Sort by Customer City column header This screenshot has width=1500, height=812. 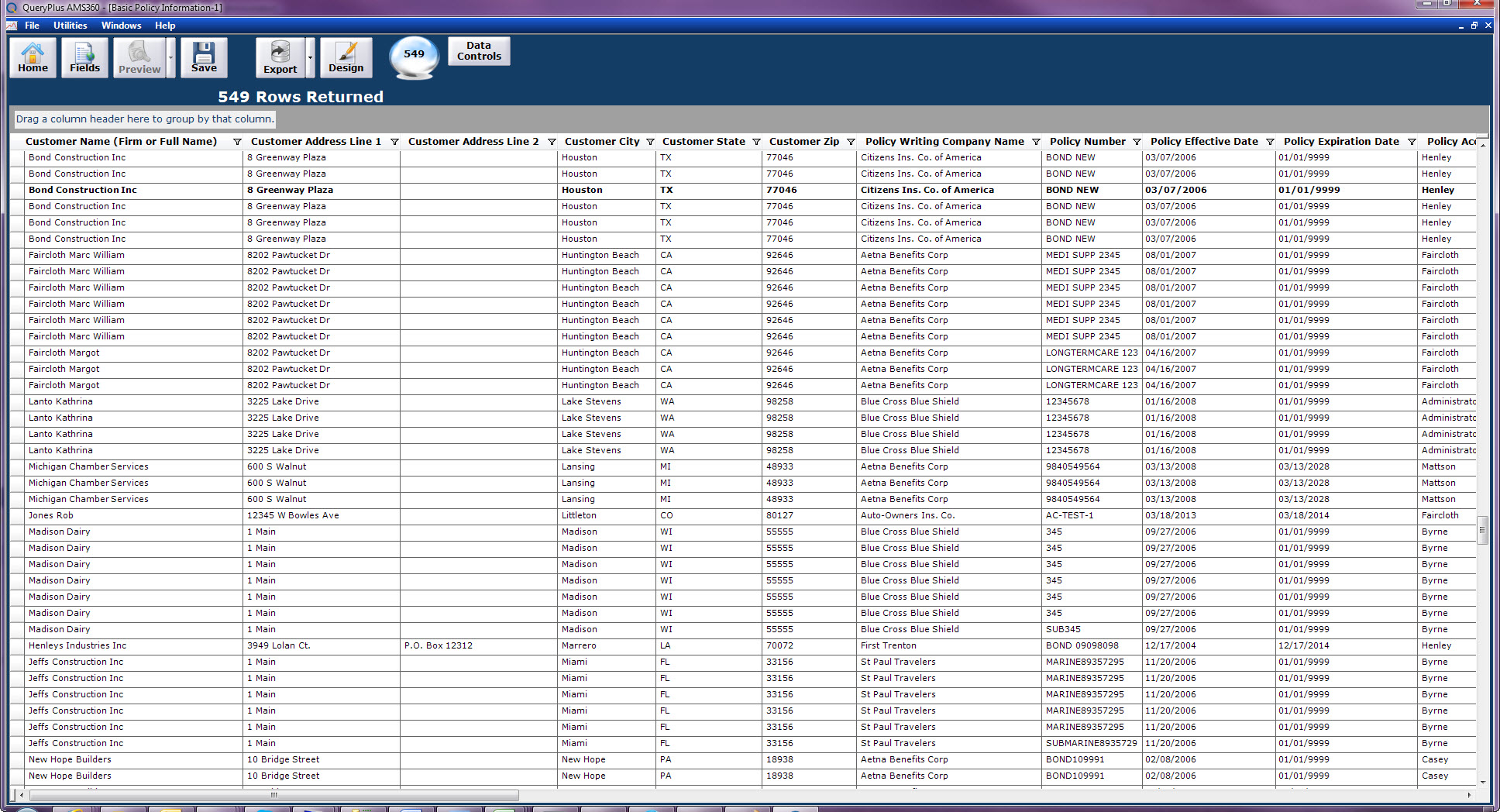(x=602, y=141)
